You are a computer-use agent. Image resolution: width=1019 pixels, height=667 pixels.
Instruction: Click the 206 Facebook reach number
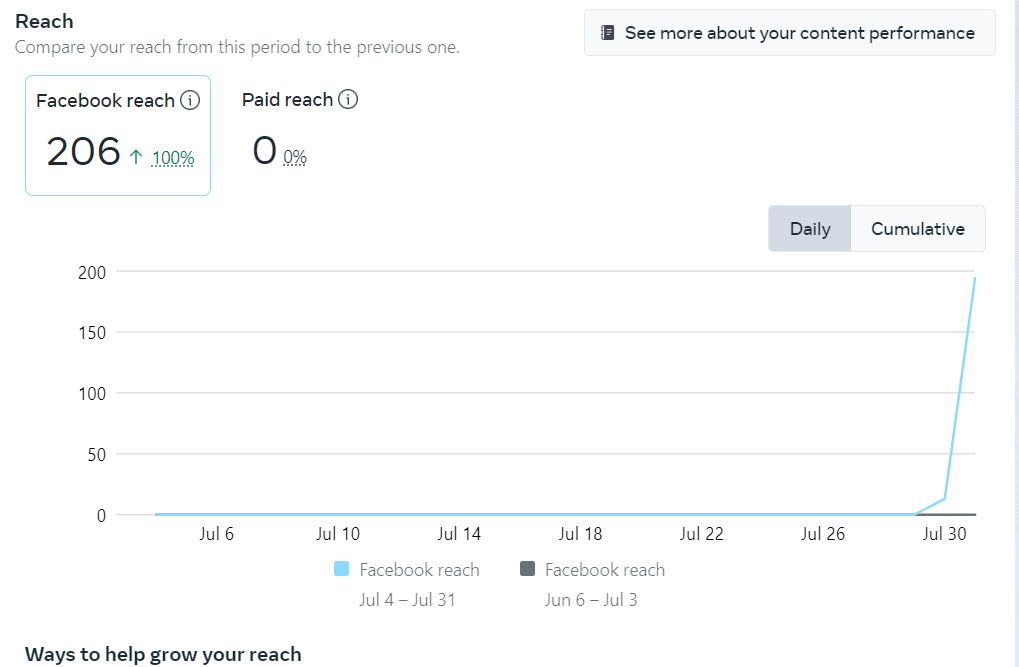[83, 152]
